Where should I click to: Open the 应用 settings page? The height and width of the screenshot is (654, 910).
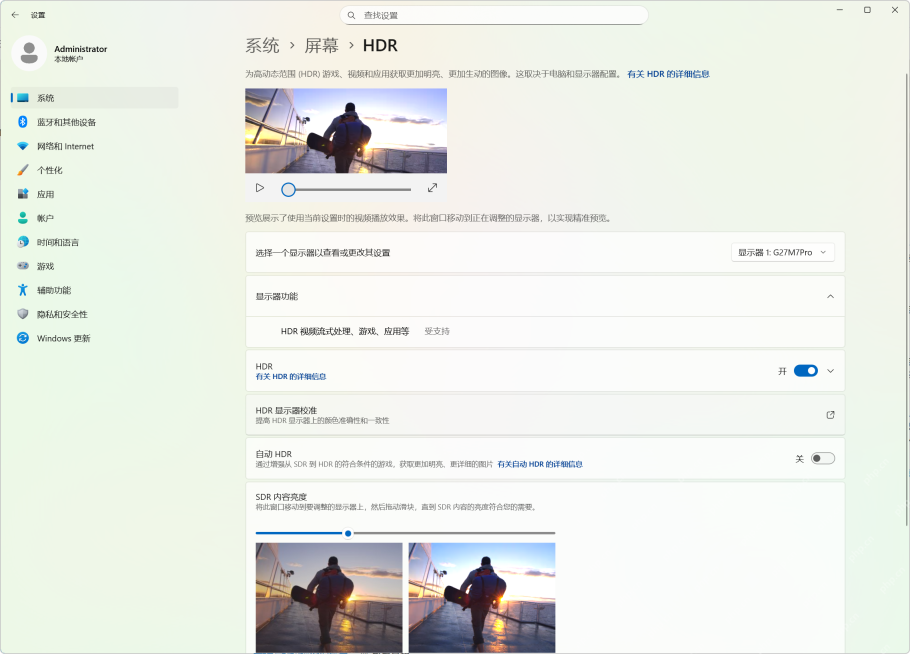pyautogui.click(x=95, y=194)
